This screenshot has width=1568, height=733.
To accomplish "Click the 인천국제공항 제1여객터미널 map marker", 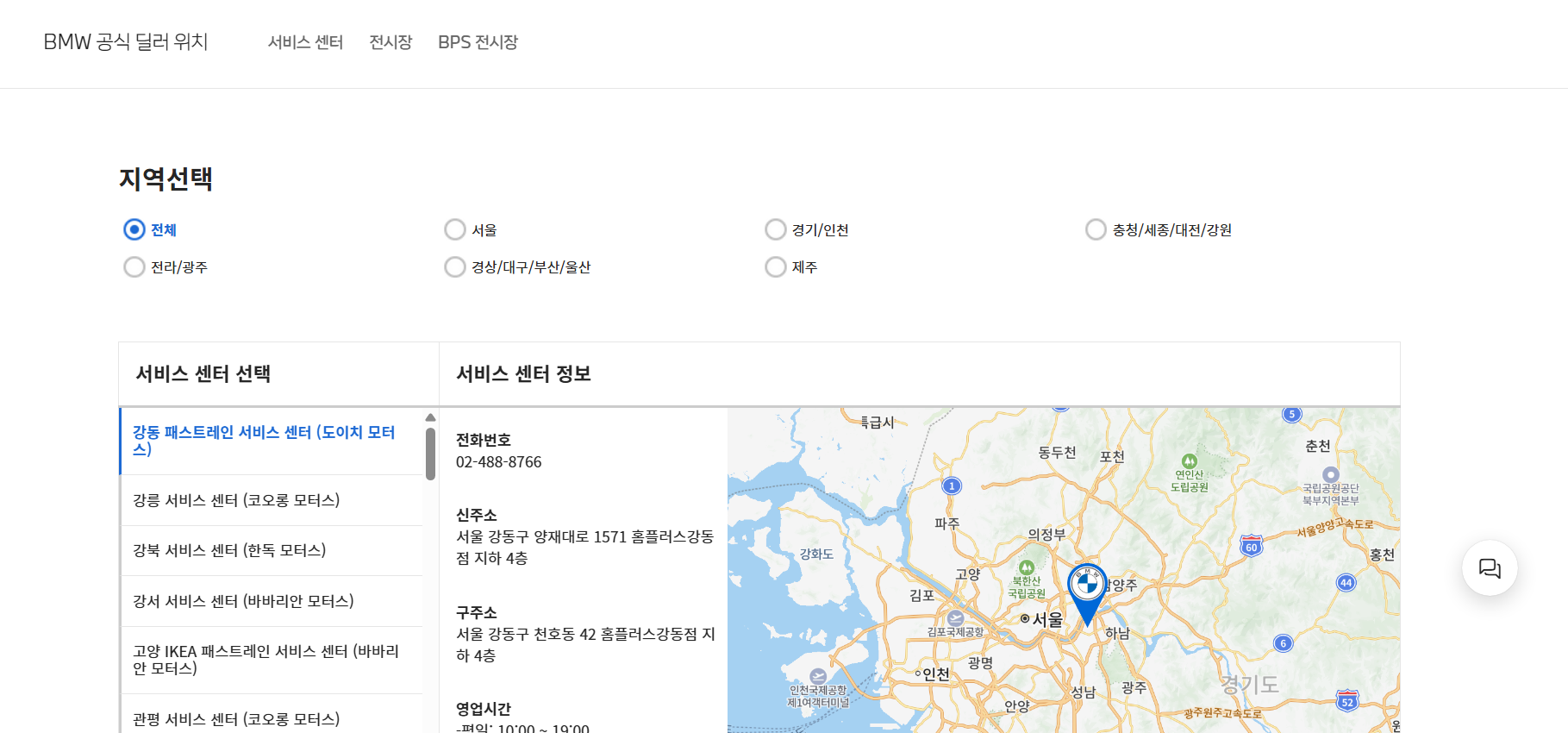I will pyautogui.click(x=818, y=676).
